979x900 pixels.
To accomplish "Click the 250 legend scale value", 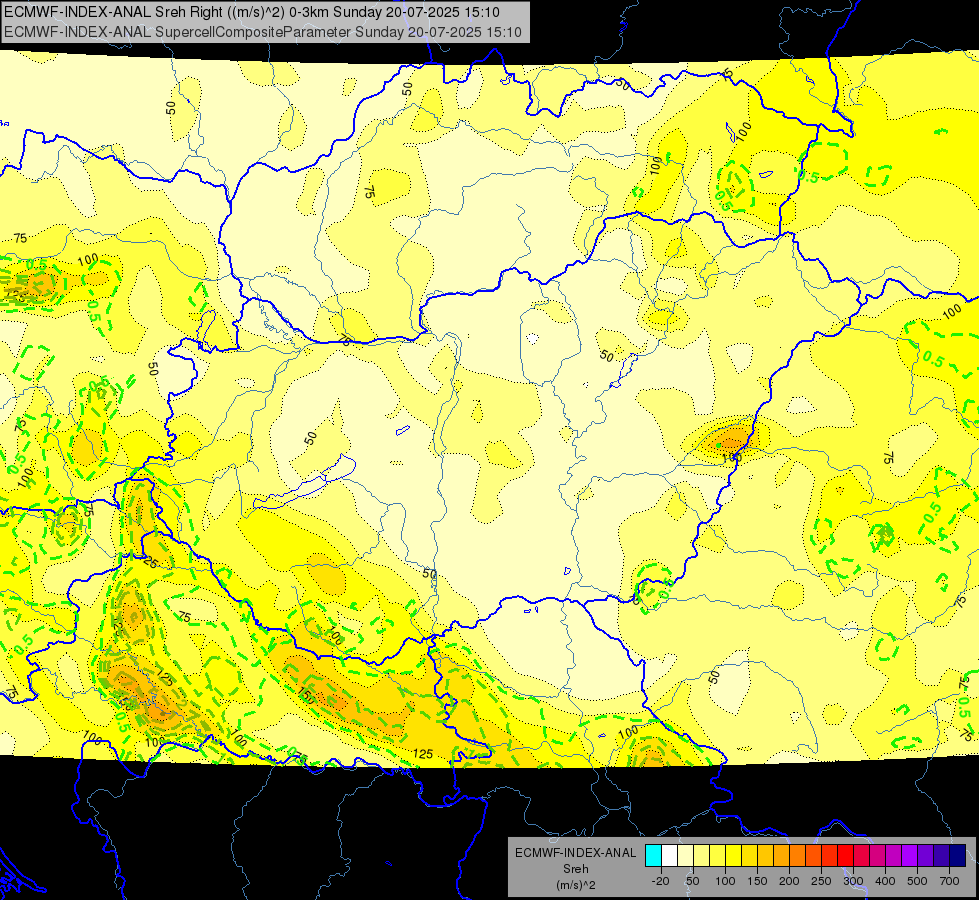I will (x=821, y=881).
